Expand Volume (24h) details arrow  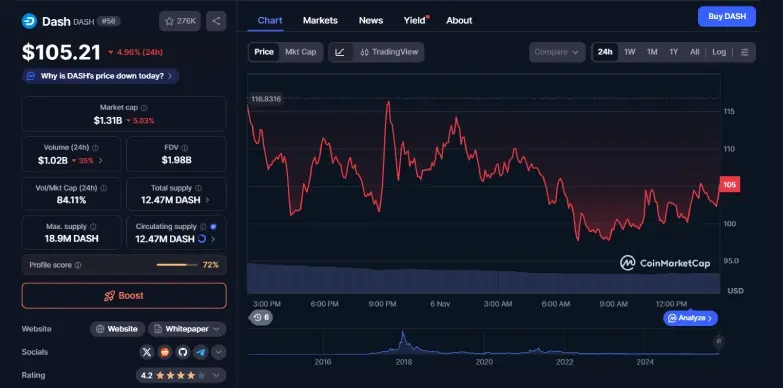[x=100, y=161]
